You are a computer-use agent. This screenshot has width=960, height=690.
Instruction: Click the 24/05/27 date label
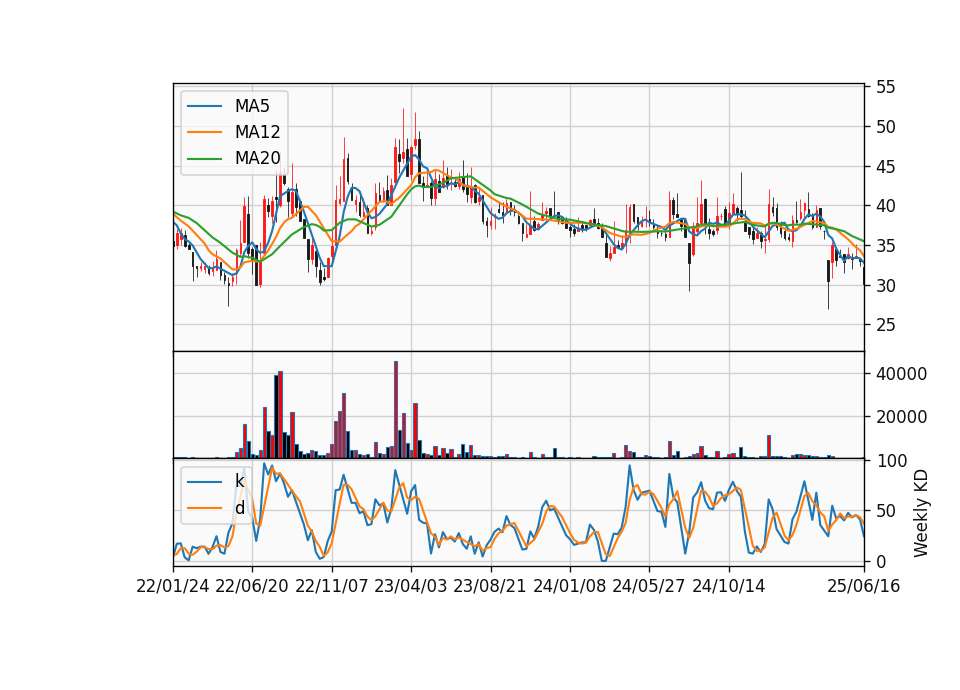pos(649,587)
